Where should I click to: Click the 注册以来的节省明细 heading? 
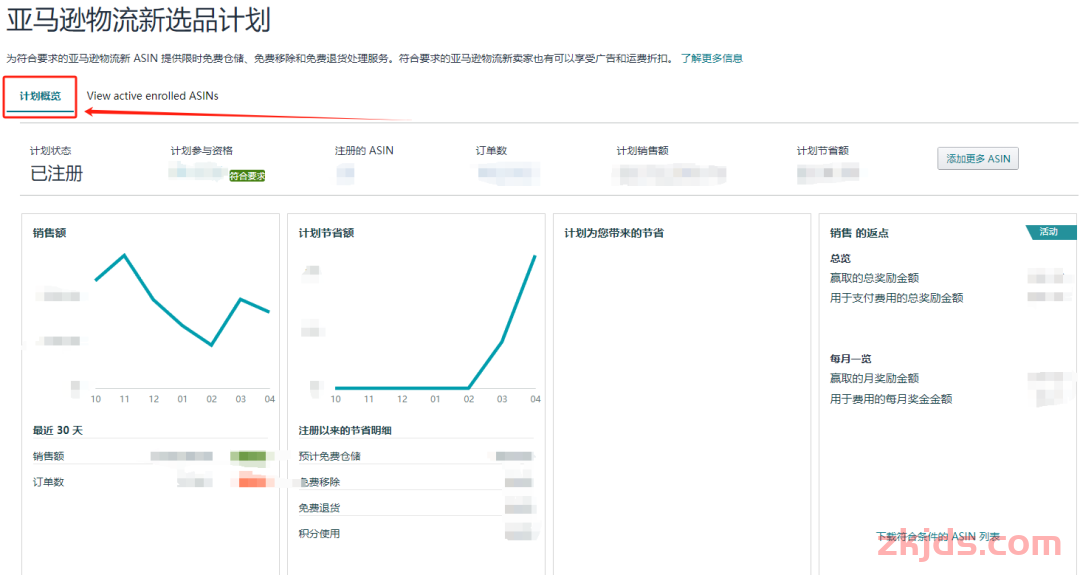tap(344, 430)
